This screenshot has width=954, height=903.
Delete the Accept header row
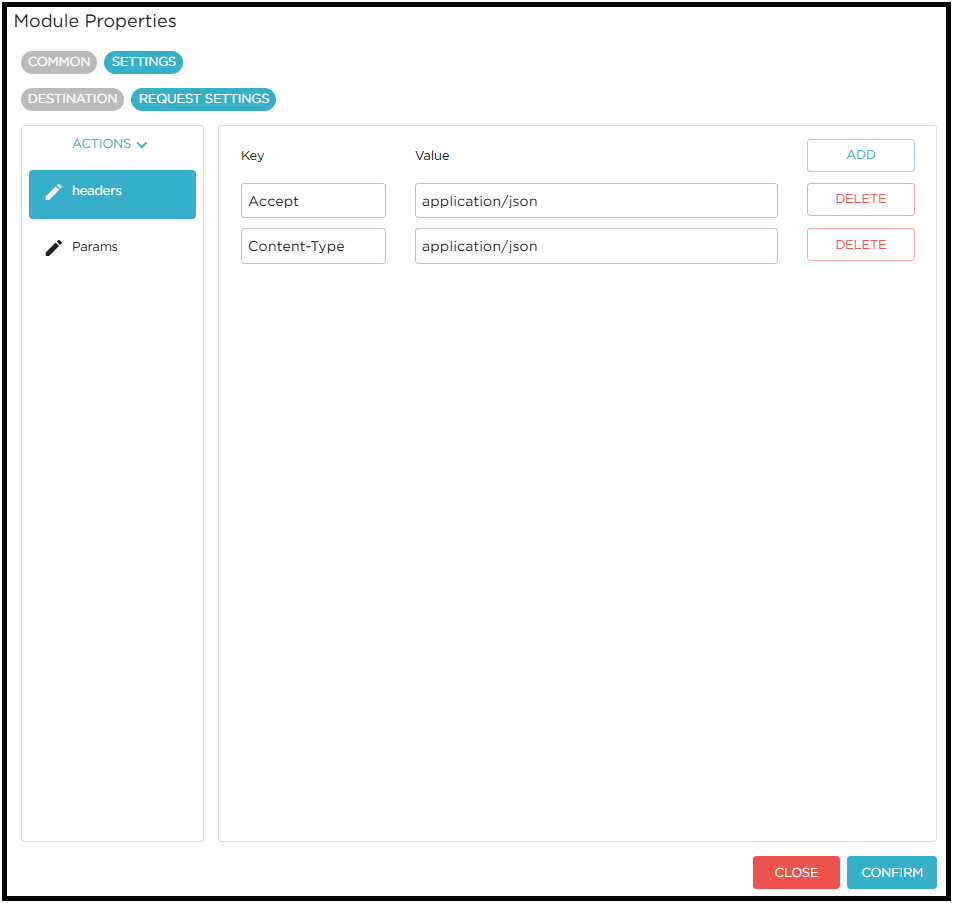[860, 199]
